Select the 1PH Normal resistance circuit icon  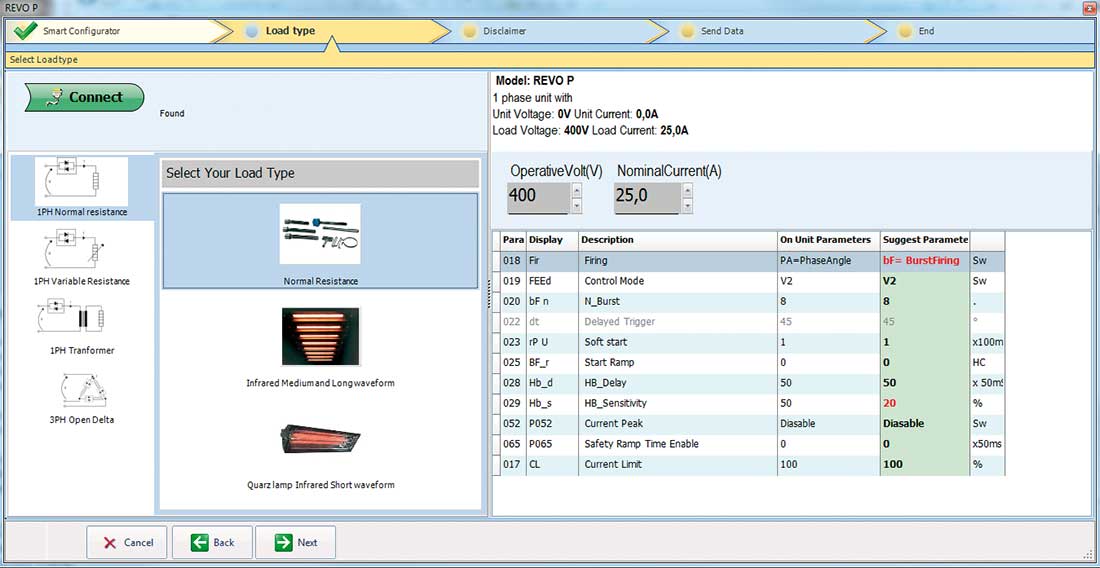81,181
